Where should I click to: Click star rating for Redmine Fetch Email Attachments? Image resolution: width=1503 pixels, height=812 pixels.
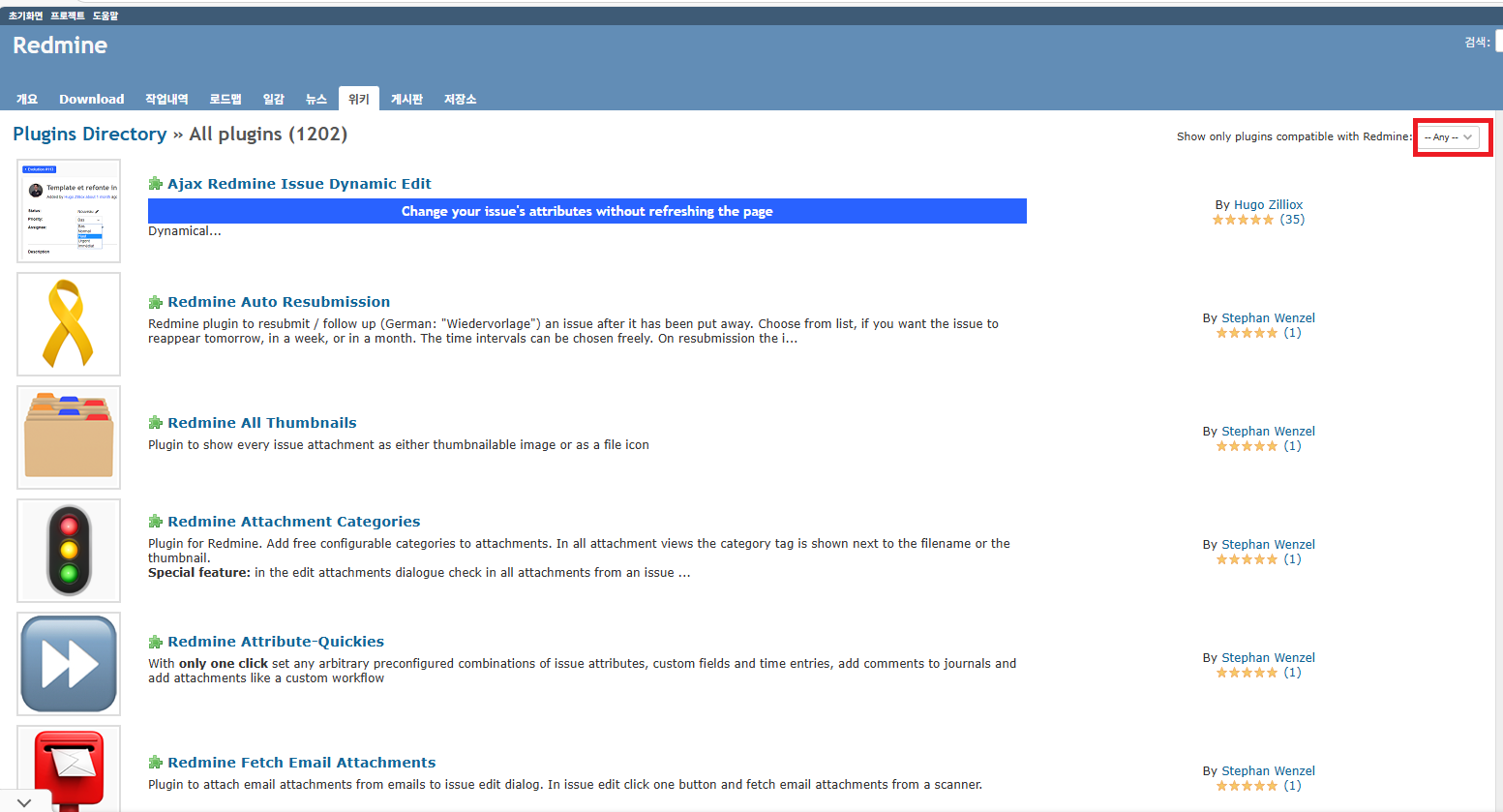coord(1247,786)
